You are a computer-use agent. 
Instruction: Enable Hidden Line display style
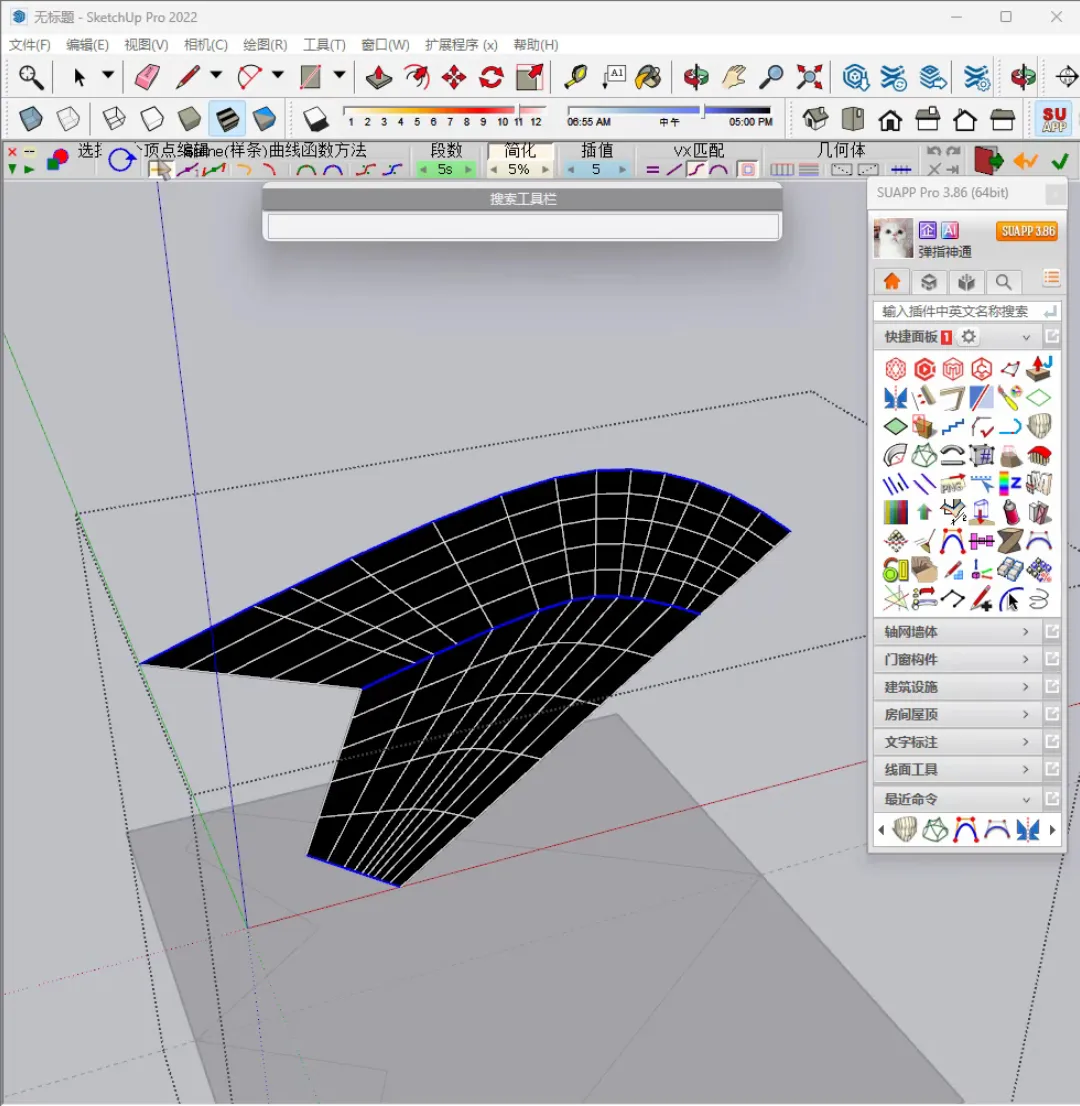pyautogui.click(x=152, y=118)
